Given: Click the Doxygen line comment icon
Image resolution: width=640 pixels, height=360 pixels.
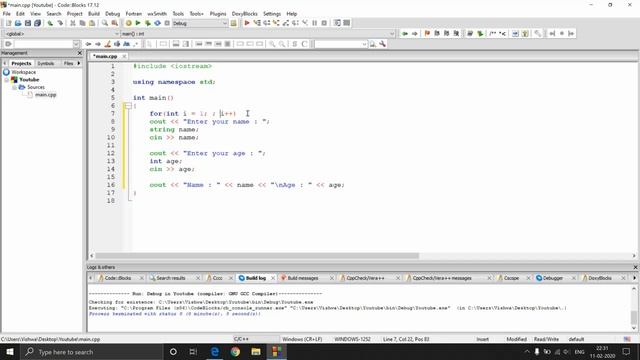Looking at the screenshot, I should pos(502,33).
